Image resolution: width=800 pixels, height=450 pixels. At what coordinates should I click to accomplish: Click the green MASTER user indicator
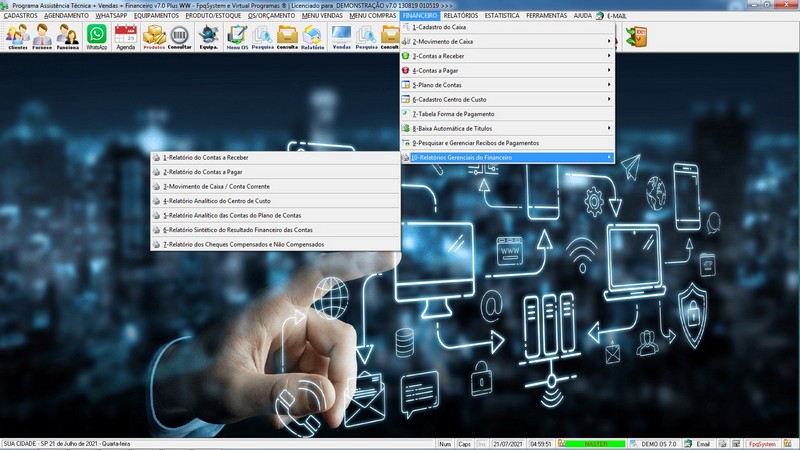point(595,444)
